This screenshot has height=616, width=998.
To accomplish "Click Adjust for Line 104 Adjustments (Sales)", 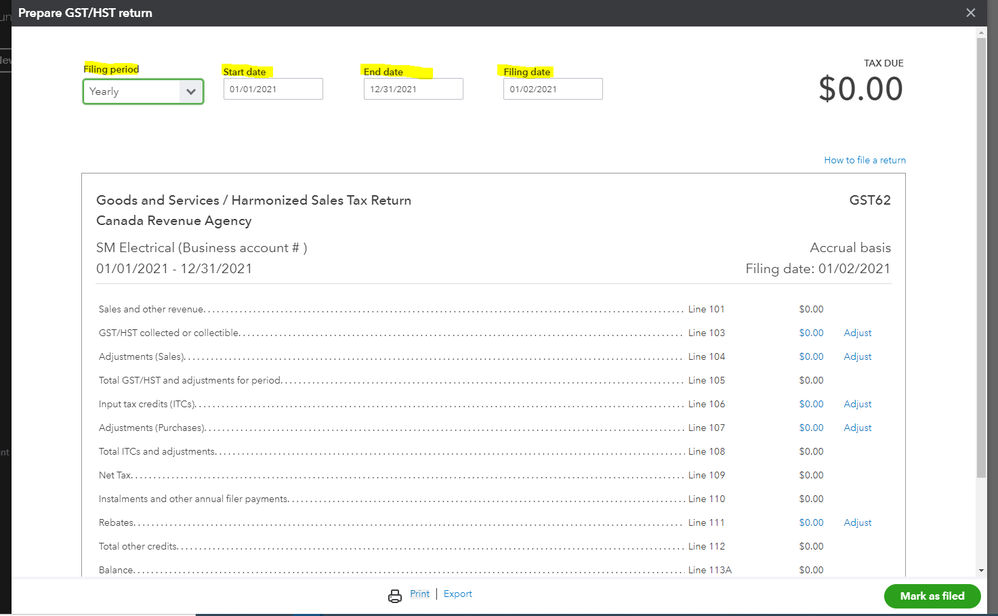I will click(857, 357).
